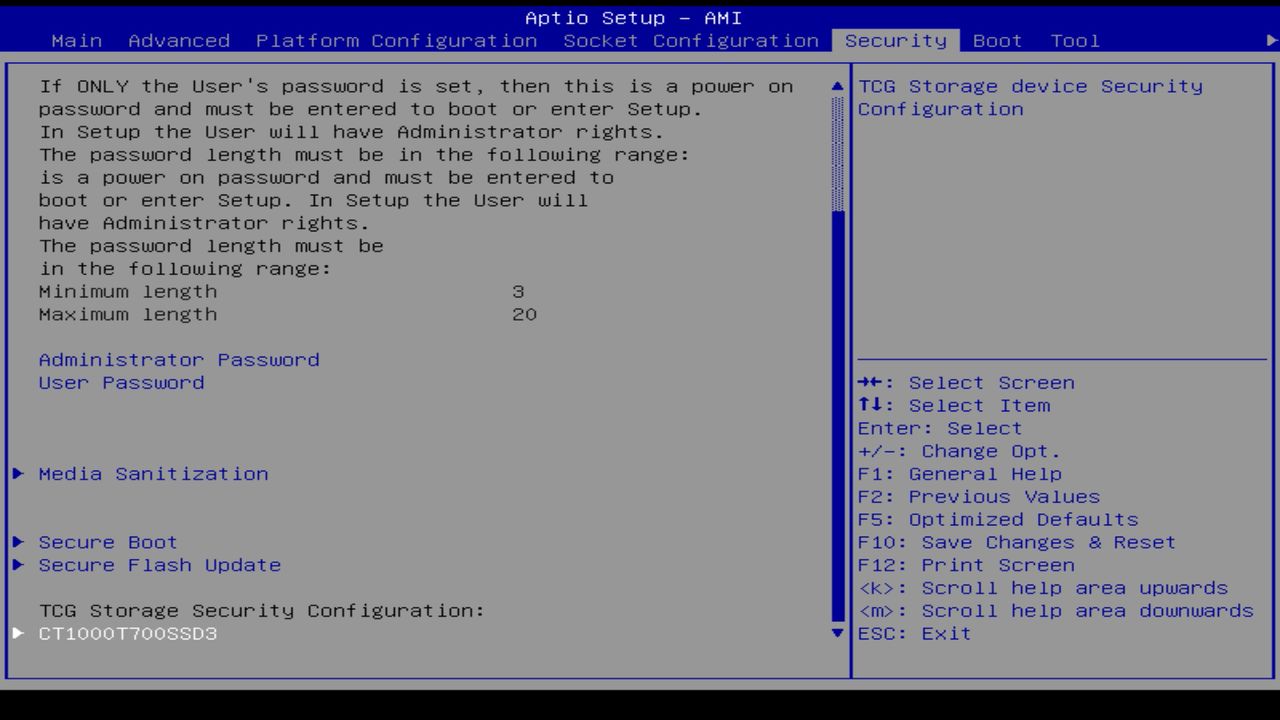The width and height of the screenshot is (1280, 720).
Task: Open the Secure Flash Update submenu
Action: [159, 565]
